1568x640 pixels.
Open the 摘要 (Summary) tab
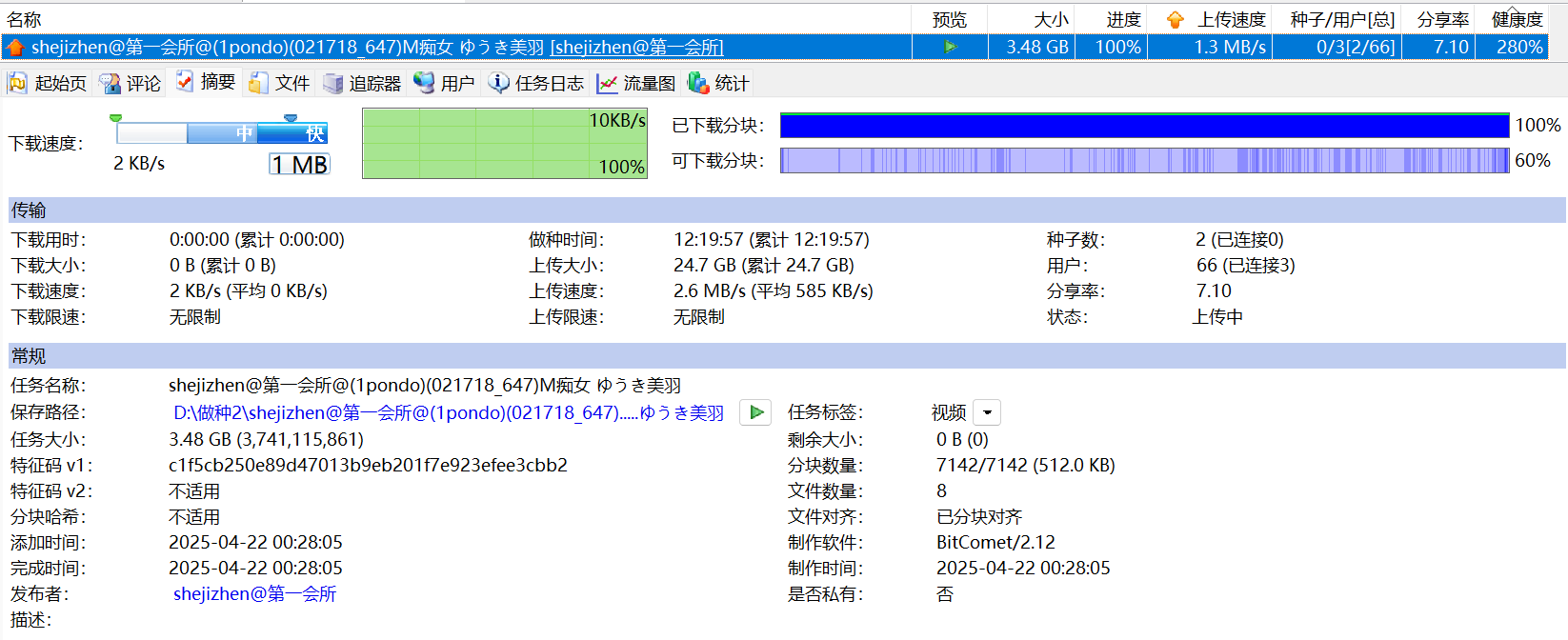(x=217, y=83)
